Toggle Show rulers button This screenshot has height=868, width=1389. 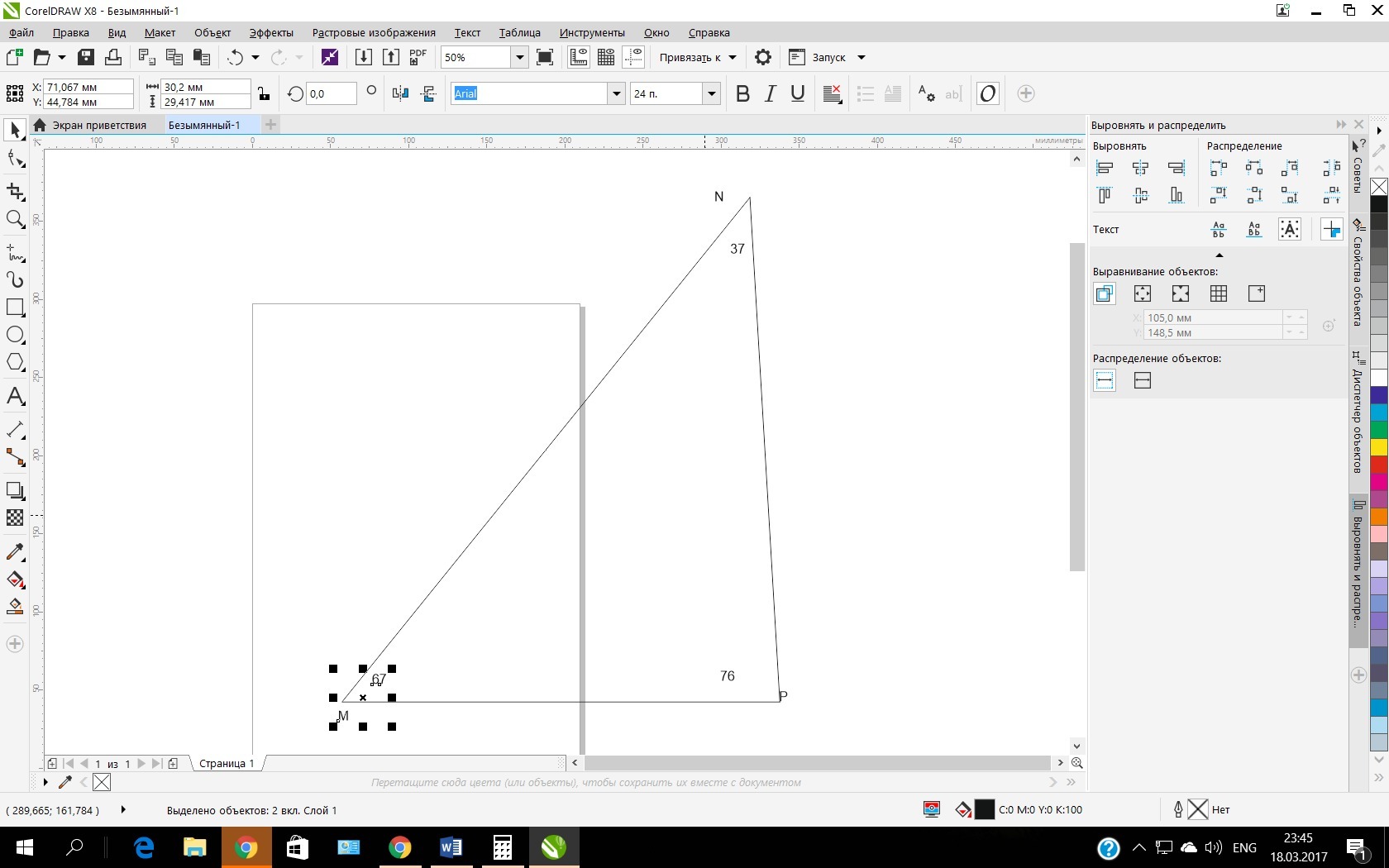pos(579,57)
